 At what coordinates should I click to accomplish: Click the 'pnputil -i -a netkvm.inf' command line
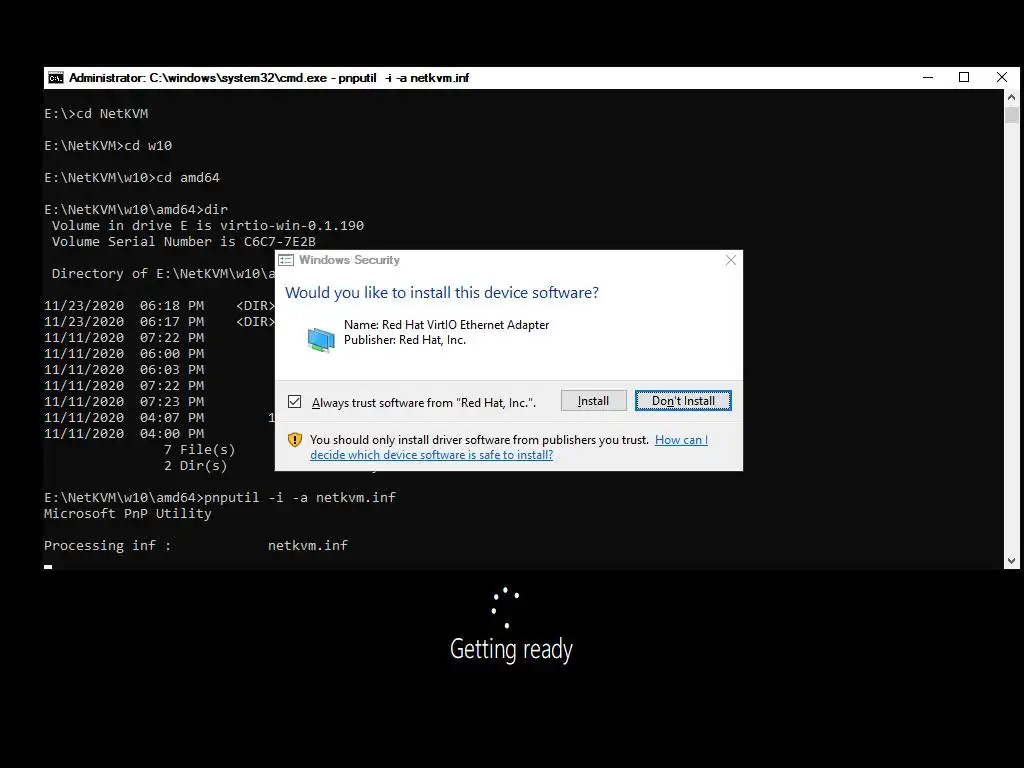(x=220, y=498)
